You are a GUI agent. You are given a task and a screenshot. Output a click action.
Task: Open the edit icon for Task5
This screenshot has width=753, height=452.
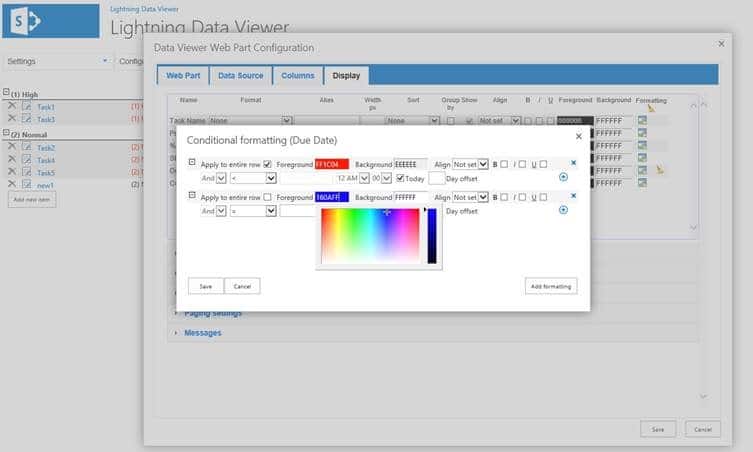[x=26, y=172]
